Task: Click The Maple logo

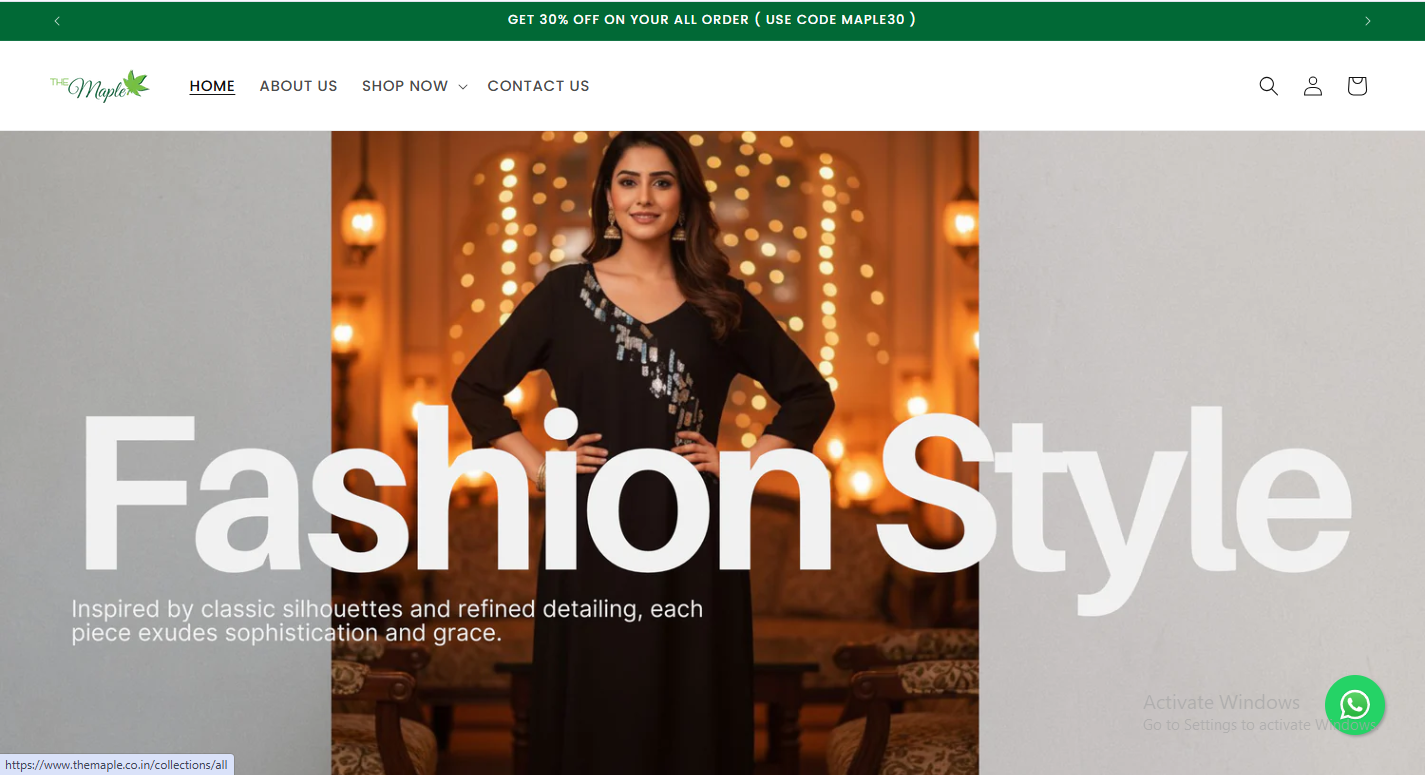Action: point(100,86)
